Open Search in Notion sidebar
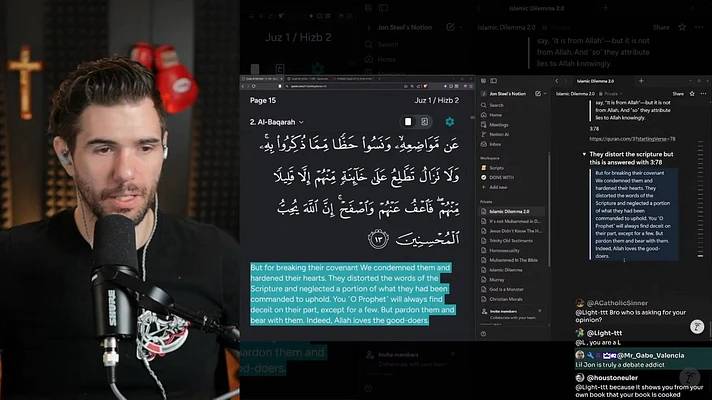Viewport: 712px width, 400px height. pyautogui.click(x=513, y=105)
